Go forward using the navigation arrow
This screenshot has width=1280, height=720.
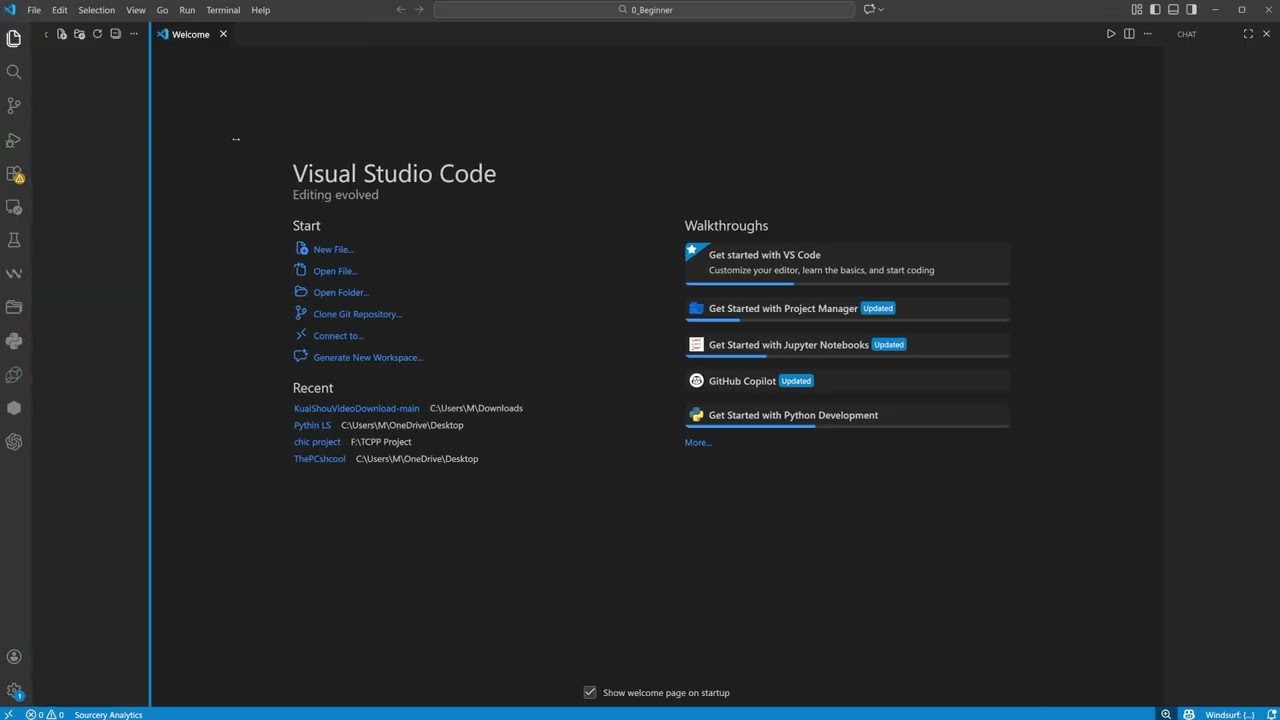click(x=419, y=10)
